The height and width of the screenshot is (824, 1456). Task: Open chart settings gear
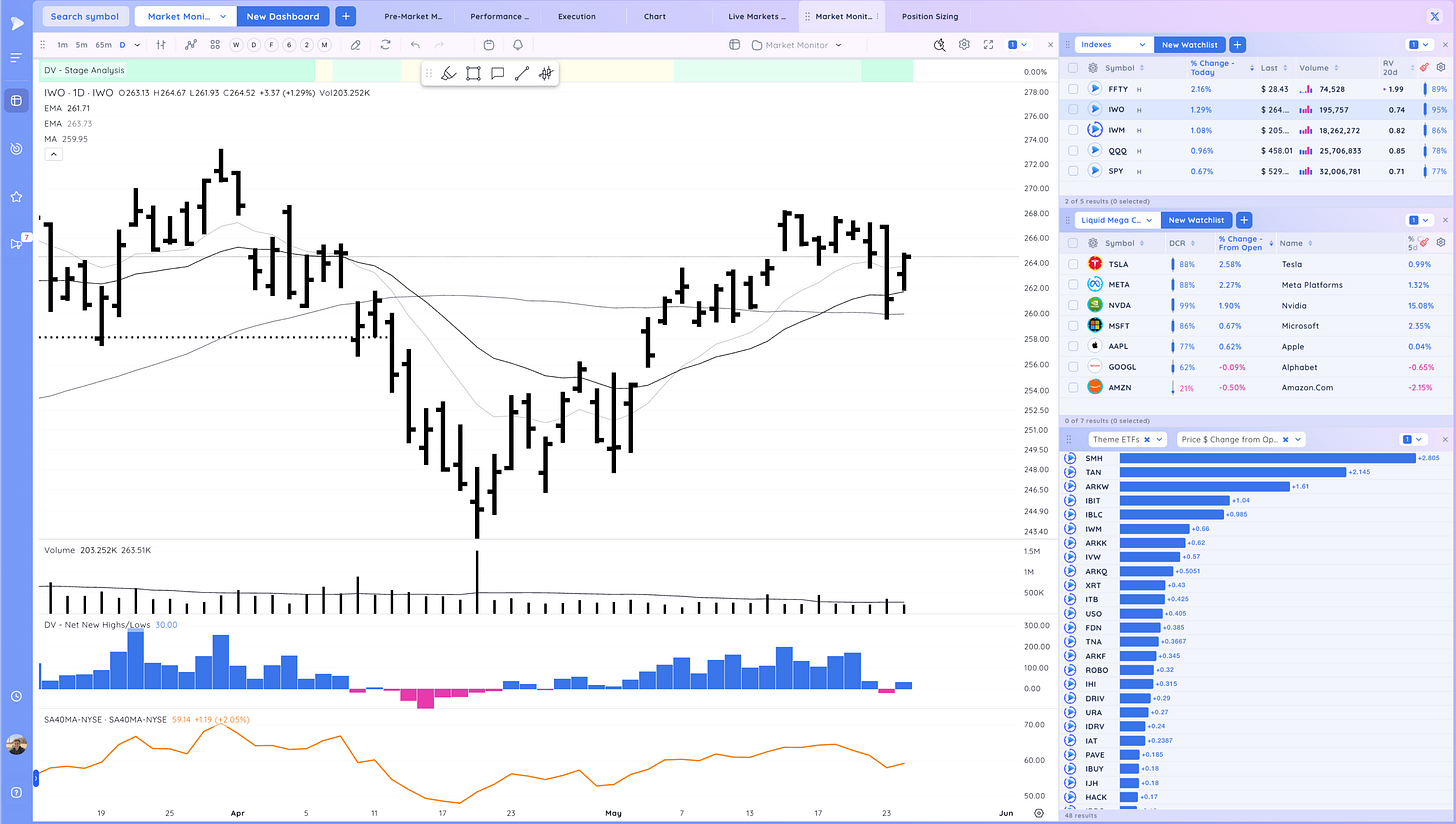(964, 45)
